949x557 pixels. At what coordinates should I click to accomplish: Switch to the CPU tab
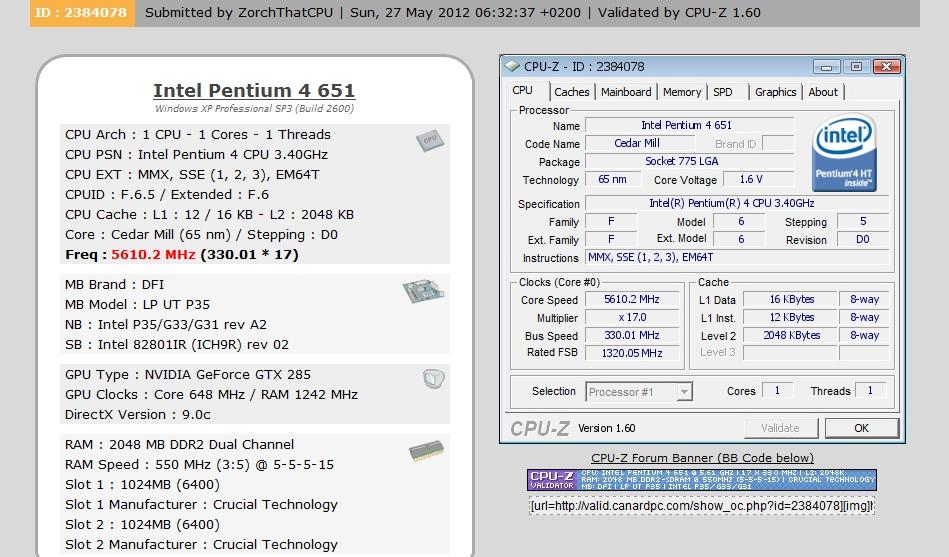522,90
